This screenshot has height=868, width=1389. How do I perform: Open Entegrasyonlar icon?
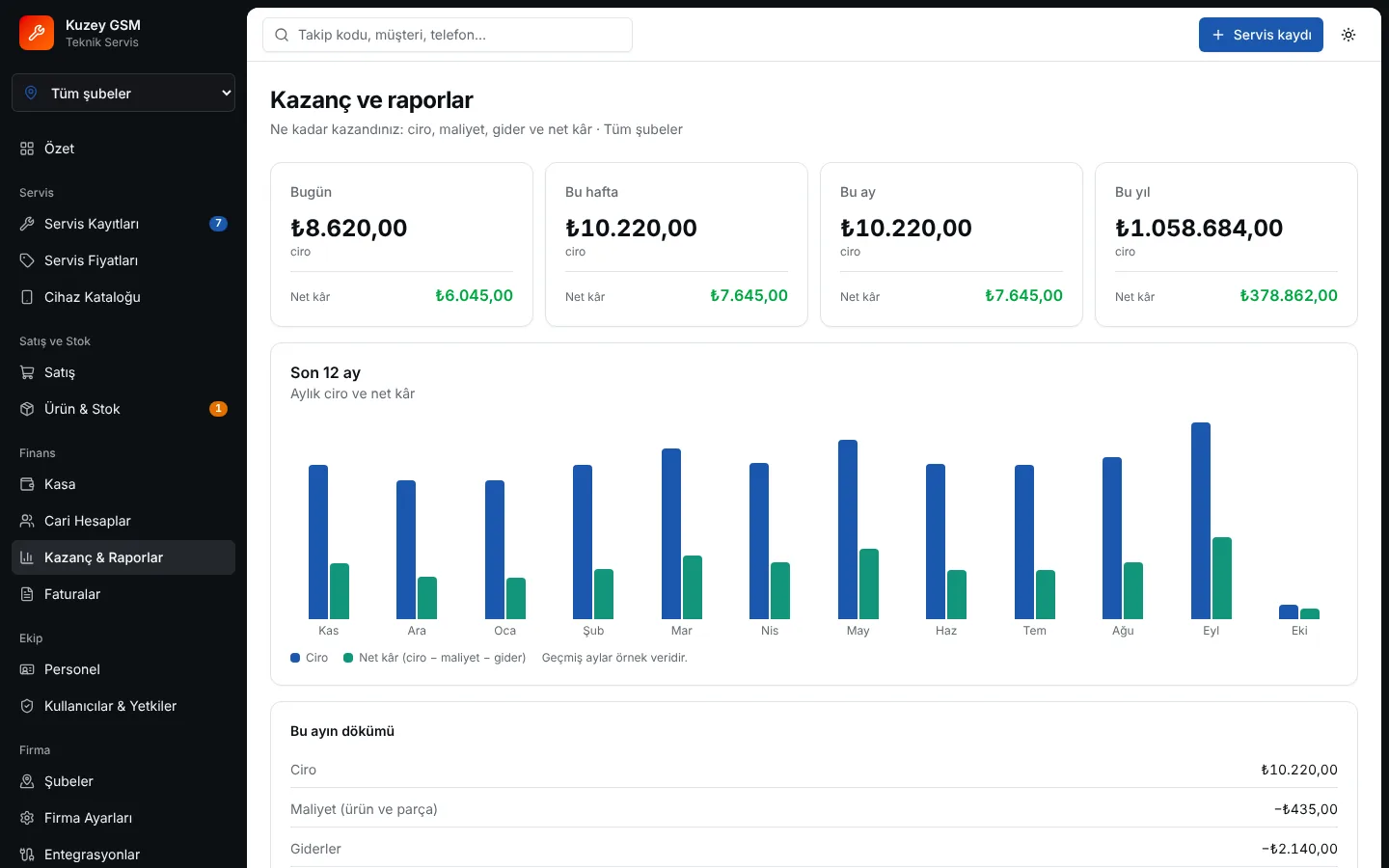click(x=27, y=854)
